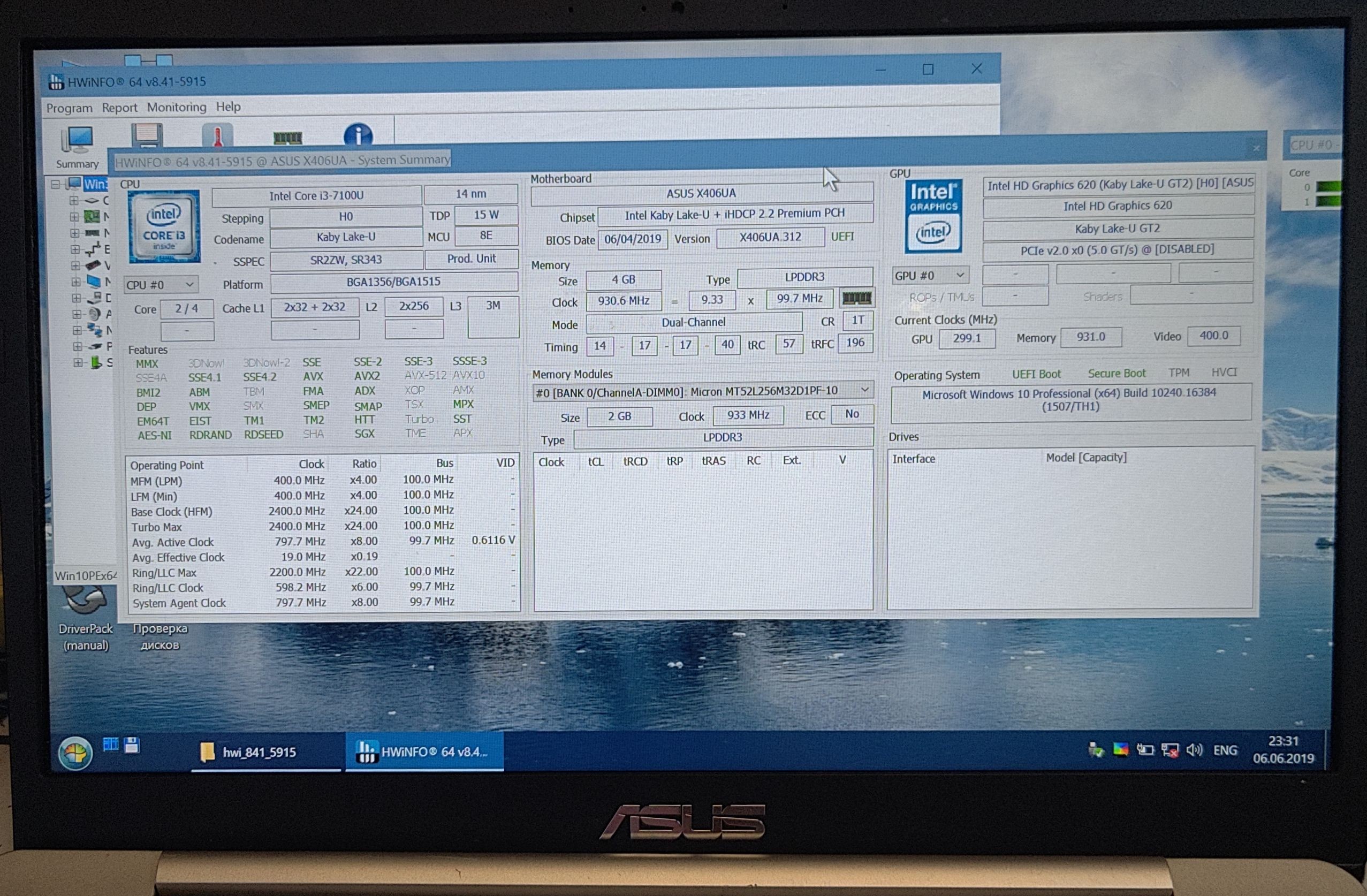The width and height of the screenshot is (1367, 896).
Task: Open the Проверка дисков desktop shortcut
Action: point(160,636)
